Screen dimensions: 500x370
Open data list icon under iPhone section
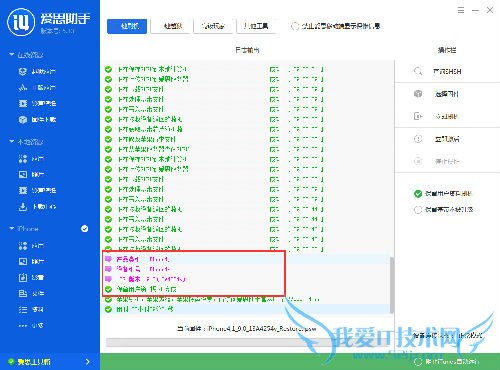pos(23,309)
